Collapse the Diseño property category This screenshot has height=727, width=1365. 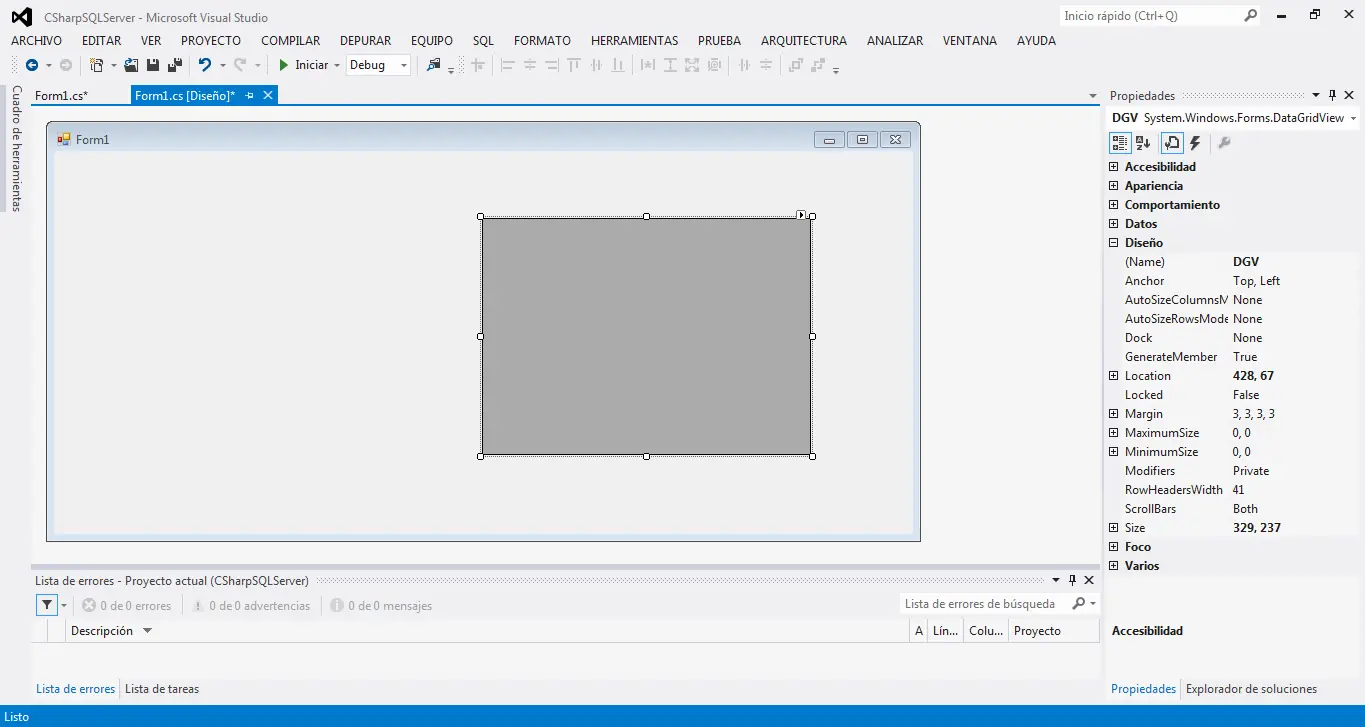(x=1114, y=243)
